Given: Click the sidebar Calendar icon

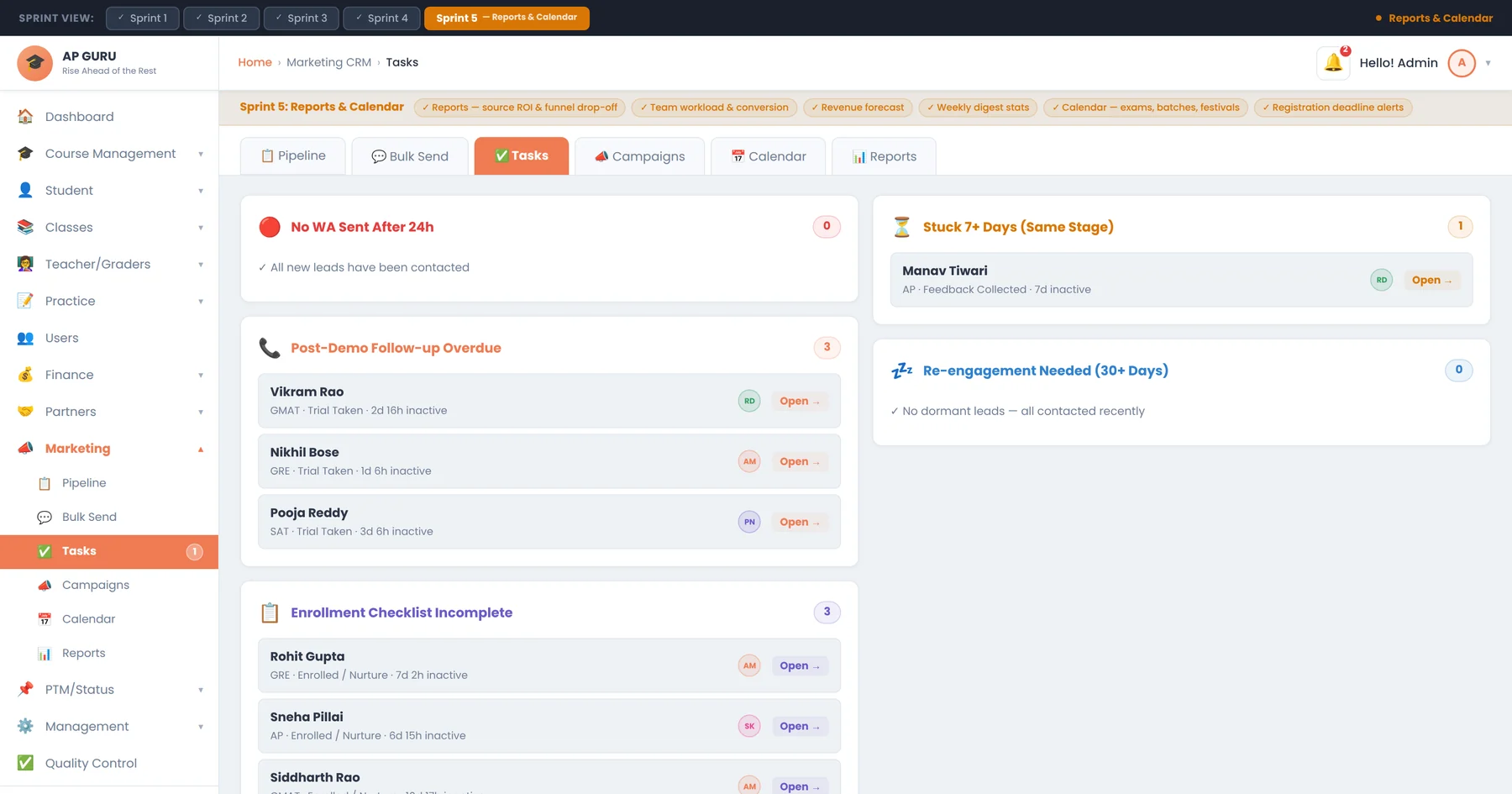Looking at the screenshot, I should click(45, 619).
